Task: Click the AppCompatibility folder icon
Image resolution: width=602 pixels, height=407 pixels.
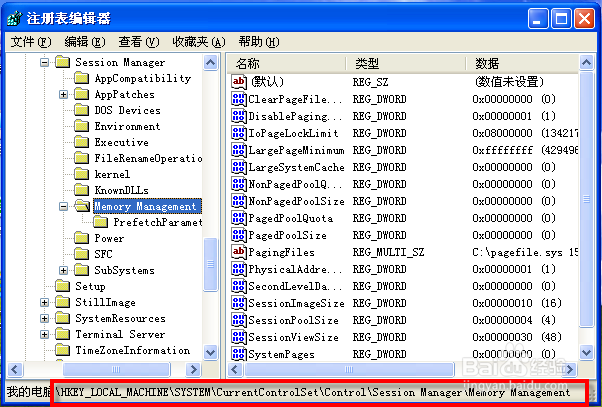Action: (x=81, y=78)
